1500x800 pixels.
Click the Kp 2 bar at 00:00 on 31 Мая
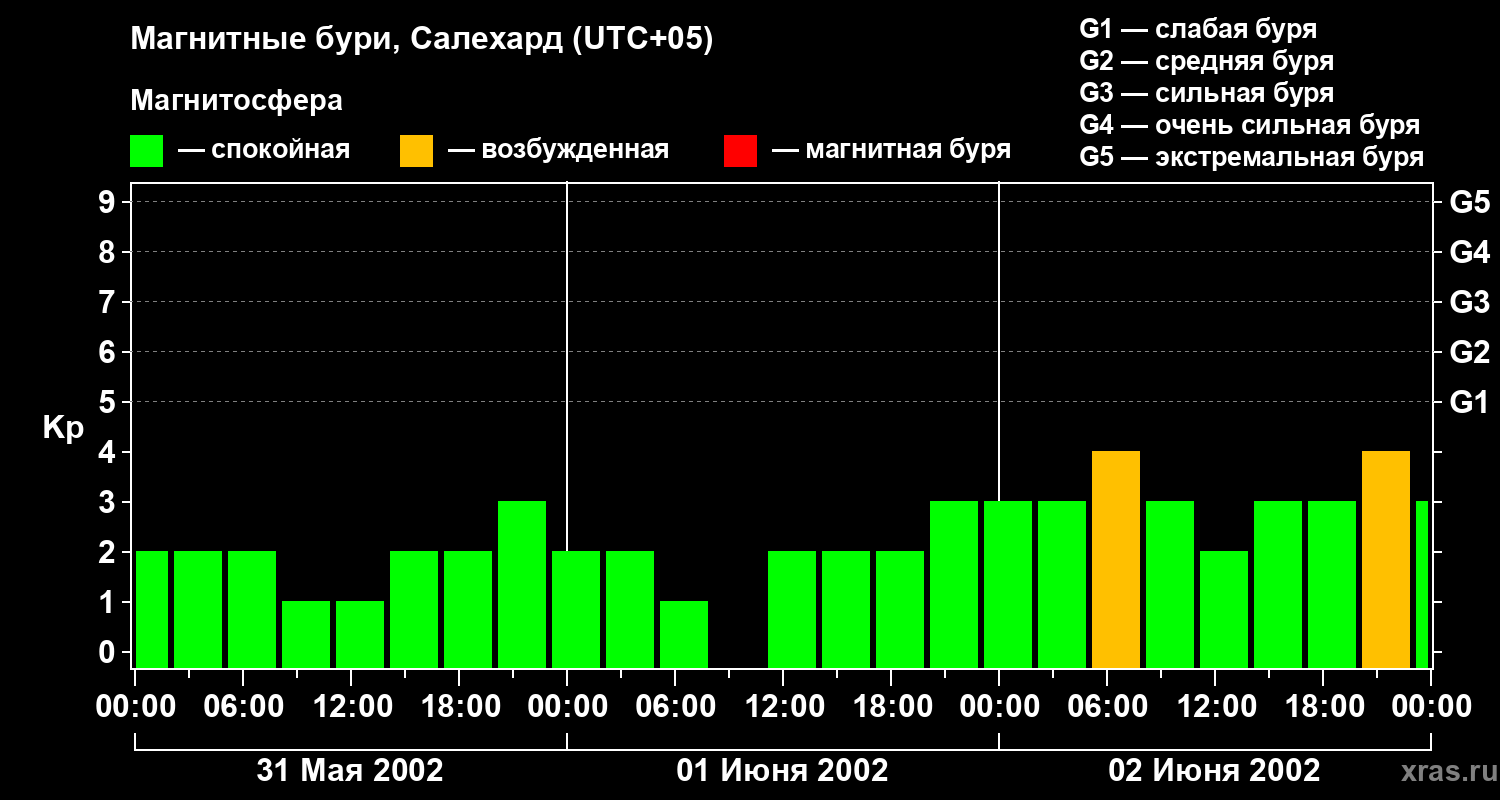coord(152,610)
